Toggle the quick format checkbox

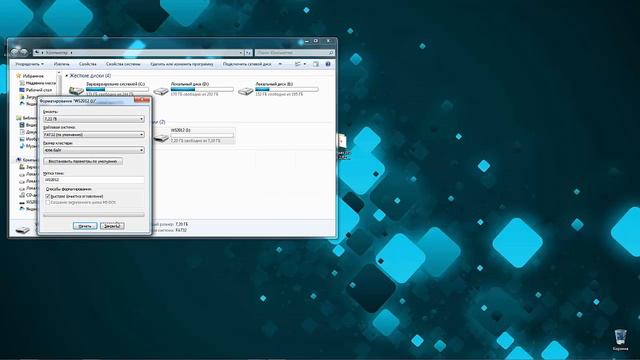pos(48,196)
